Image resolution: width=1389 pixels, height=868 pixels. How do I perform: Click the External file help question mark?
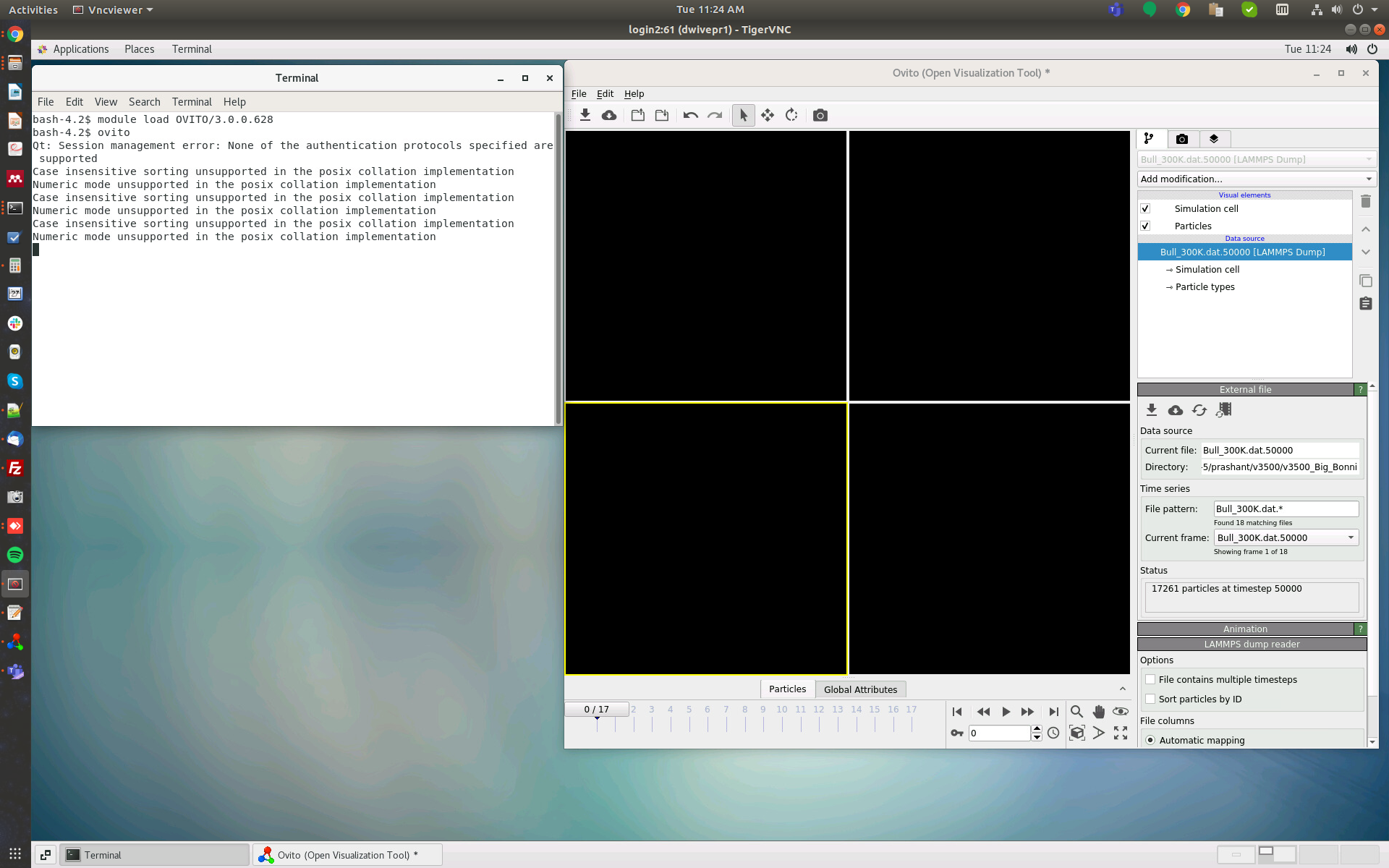(x=1361, y=389)
